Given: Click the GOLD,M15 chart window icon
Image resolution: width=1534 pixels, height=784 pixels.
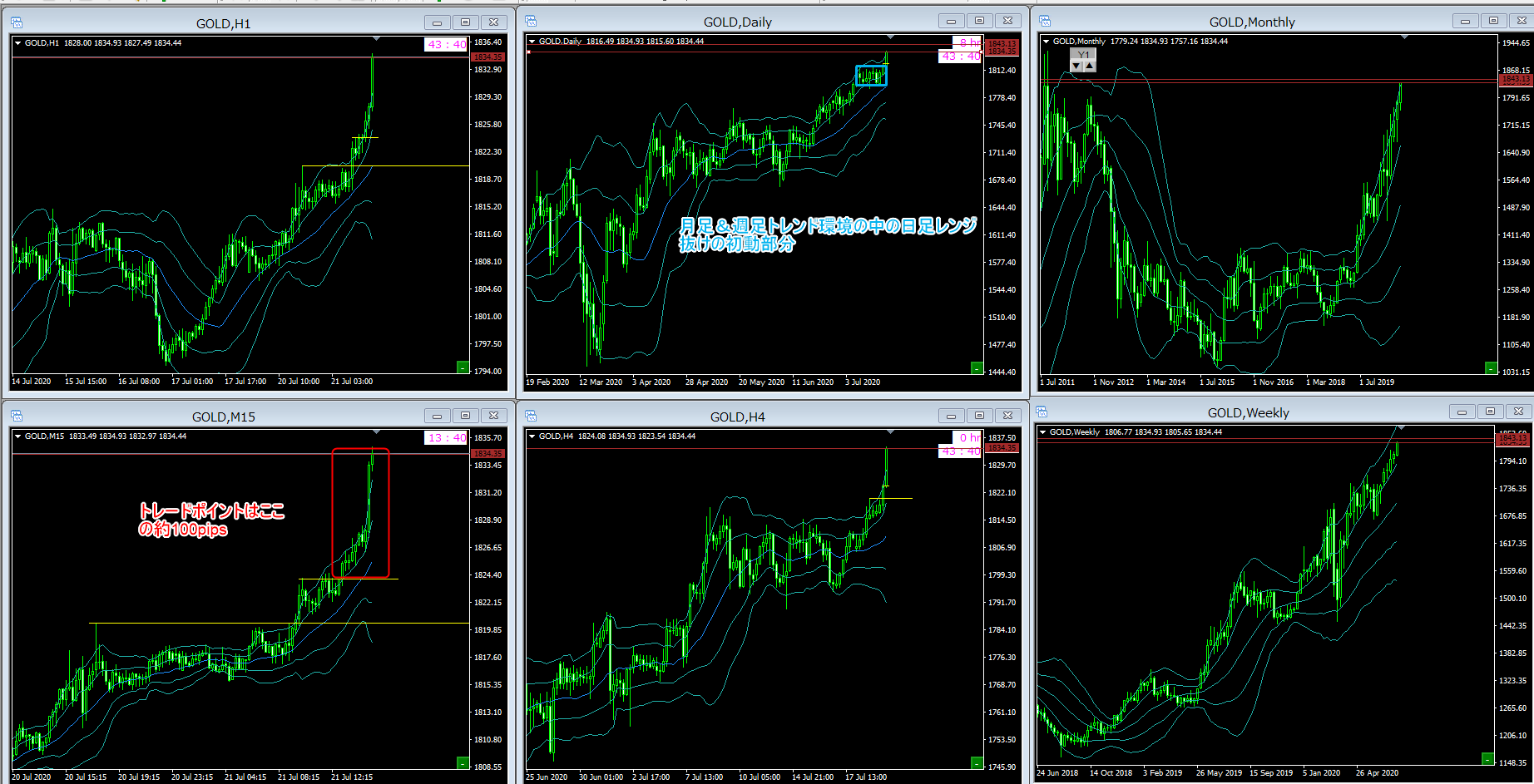Looking at the screenshot, I should (x=17, y=417).
